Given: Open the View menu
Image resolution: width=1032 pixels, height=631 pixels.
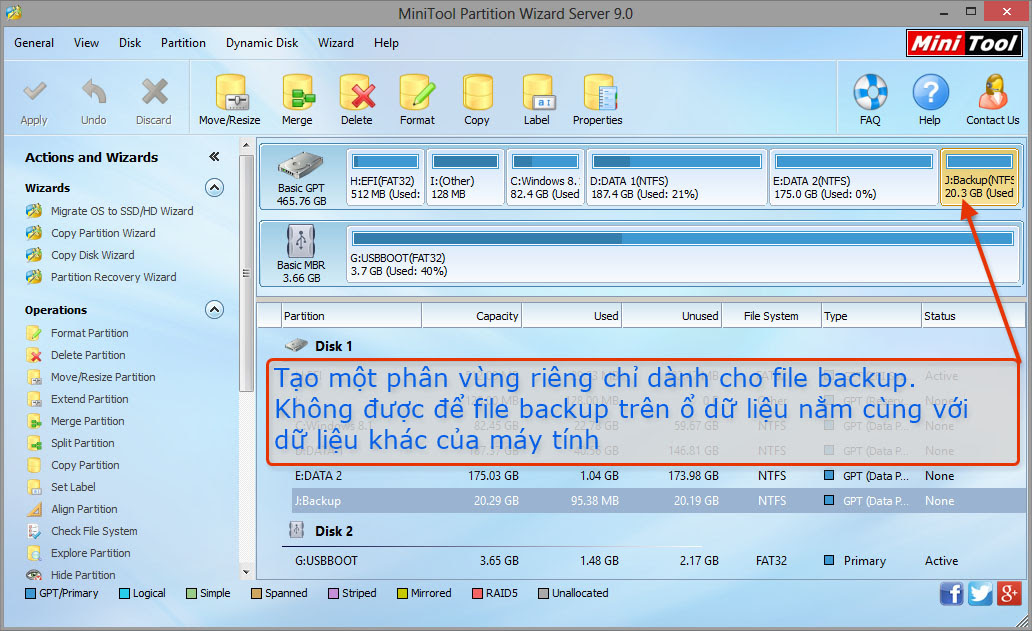Looking at the screenshot, I should coord(86,43).
